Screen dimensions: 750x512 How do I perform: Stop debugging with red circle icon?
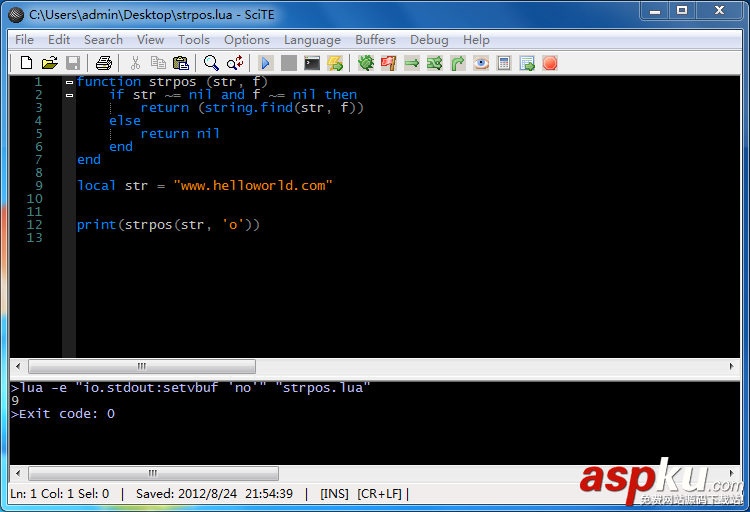(x=550, y=63)
